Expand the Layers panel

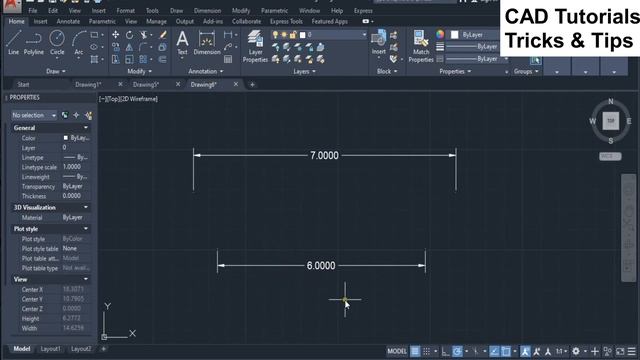[x=304, y=71]
